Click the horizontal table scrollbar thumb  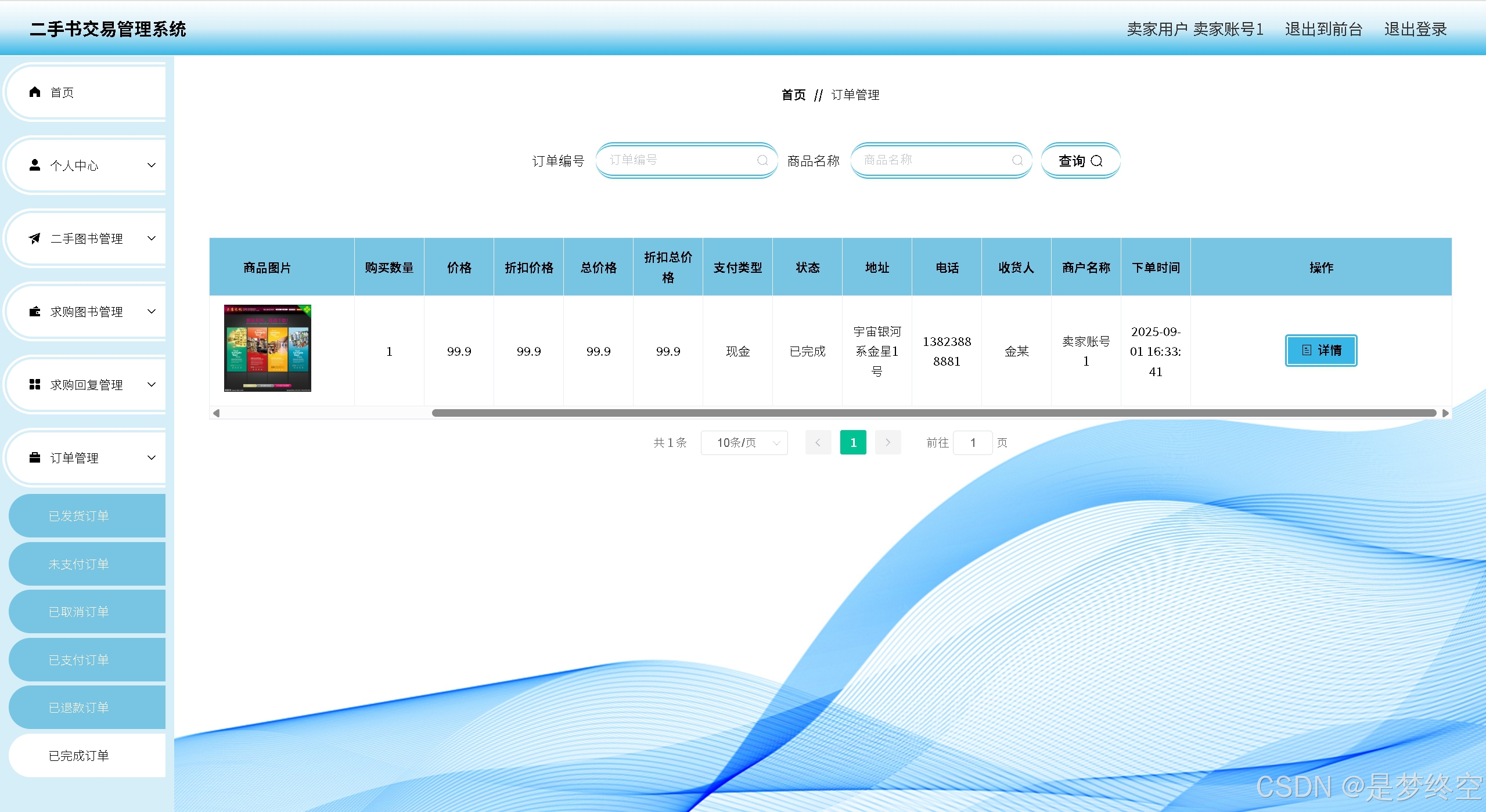coord(934,413)
